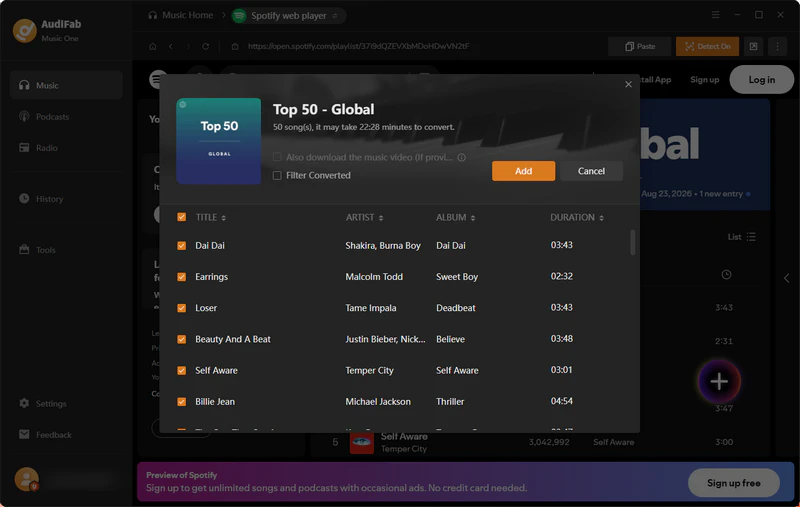Click the music video info icon
This screenshot has width=800, height=507.
coord(461,157)
